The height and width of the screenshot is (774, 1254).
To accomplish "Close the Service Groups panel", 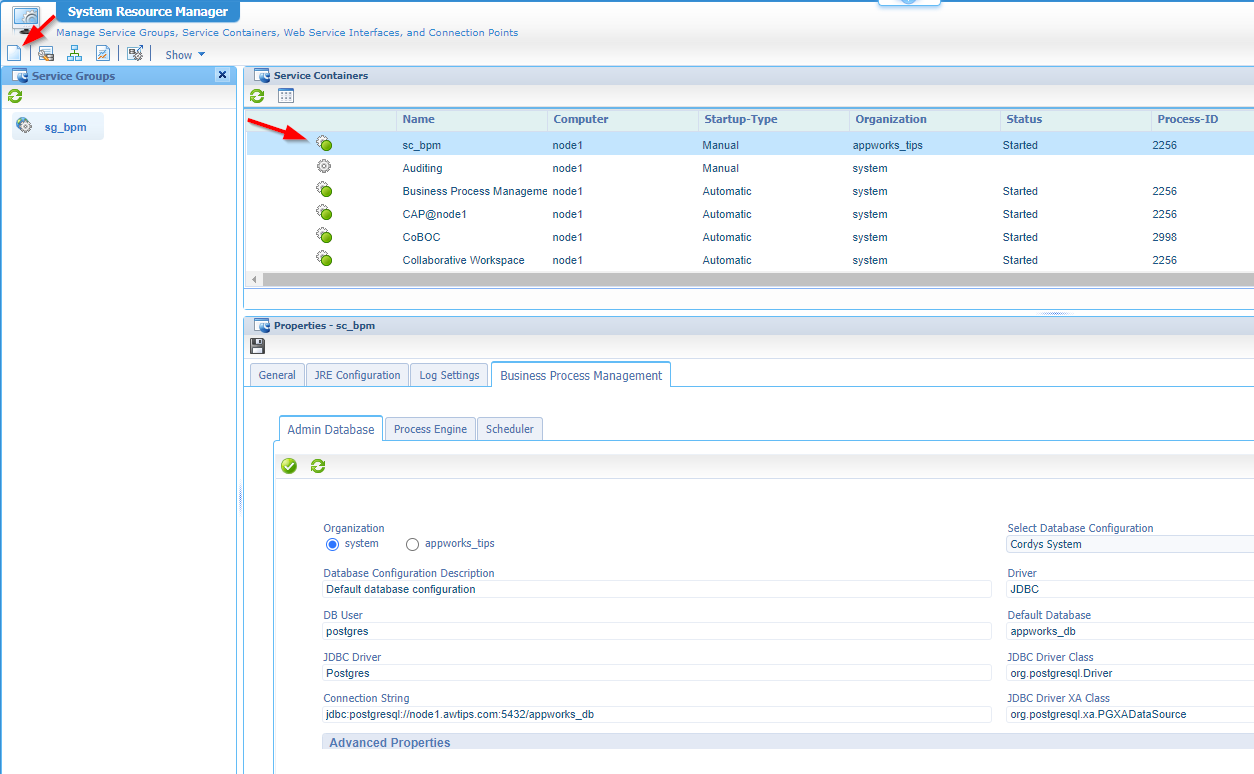I will pos(222,75).
